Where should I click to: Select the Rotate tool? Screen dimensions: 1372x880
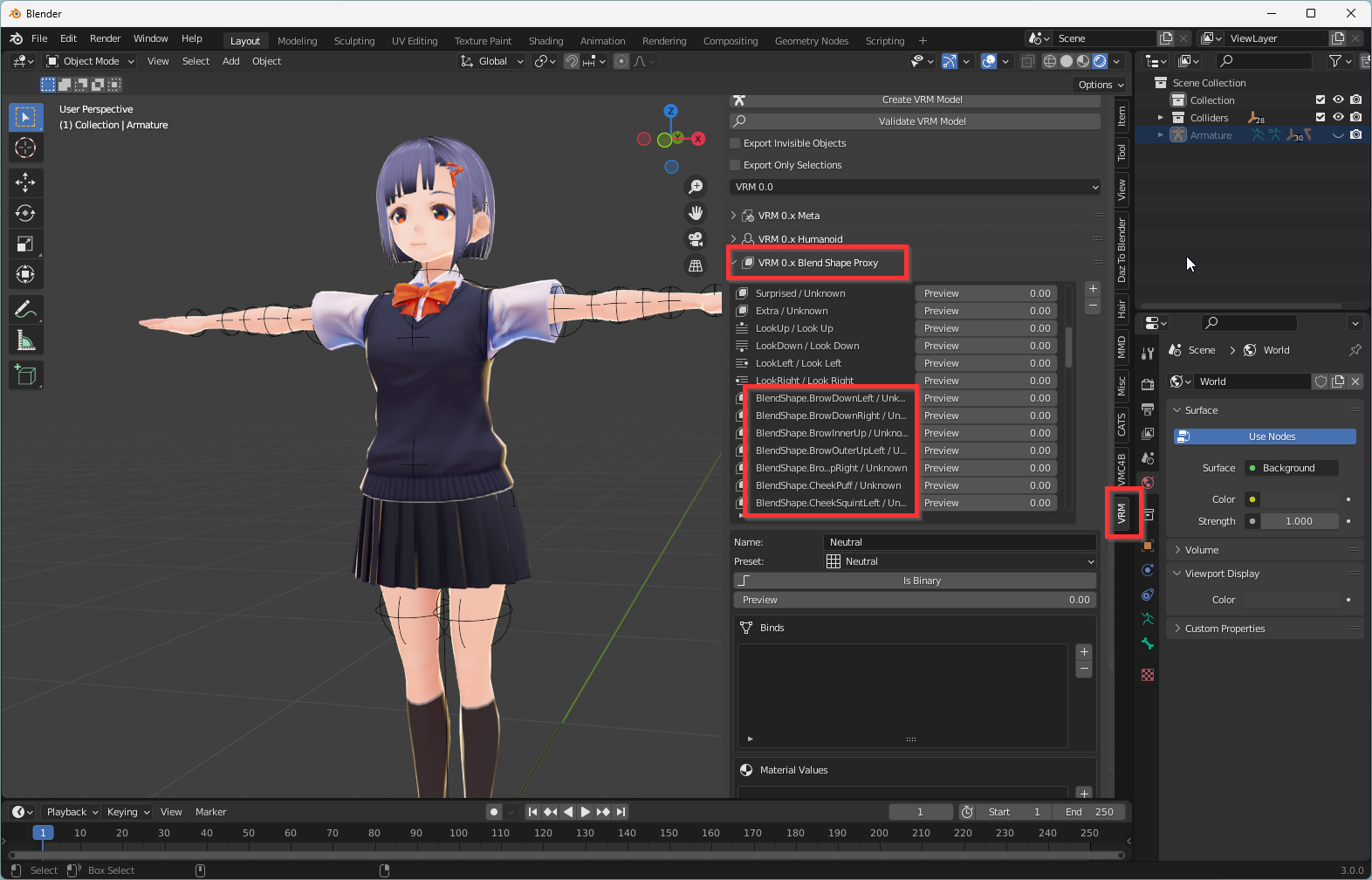point(25,213)
